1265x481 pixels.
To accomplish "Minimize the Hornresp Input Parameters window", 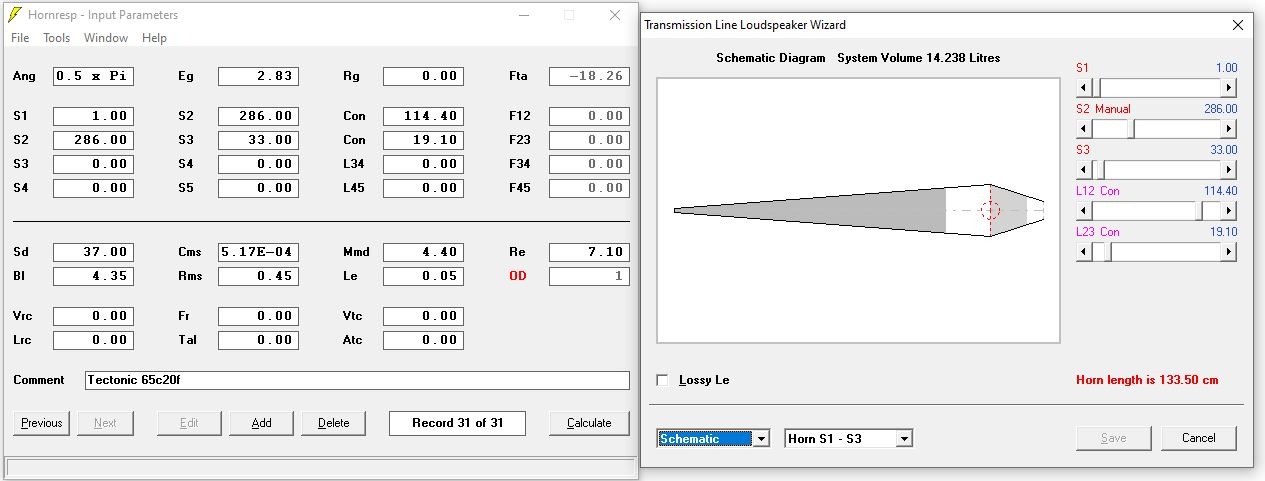I will pos(523,15).
